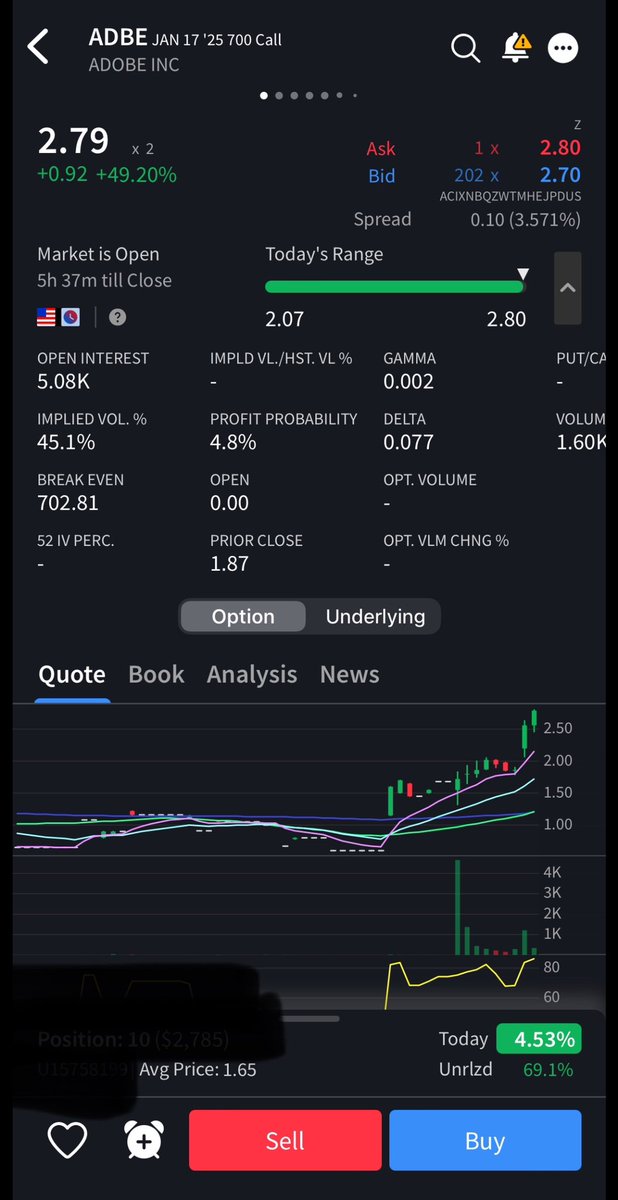
Task: Tap the green Today's Range bar
Action: point(394,287)
